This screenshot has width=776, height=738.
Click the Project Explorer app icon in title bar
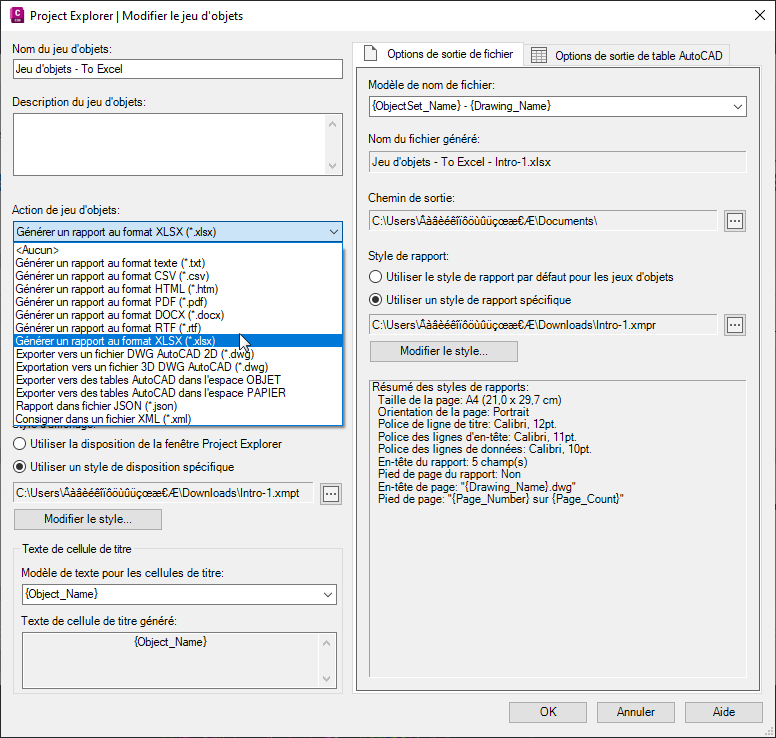[x=17, y=15]
